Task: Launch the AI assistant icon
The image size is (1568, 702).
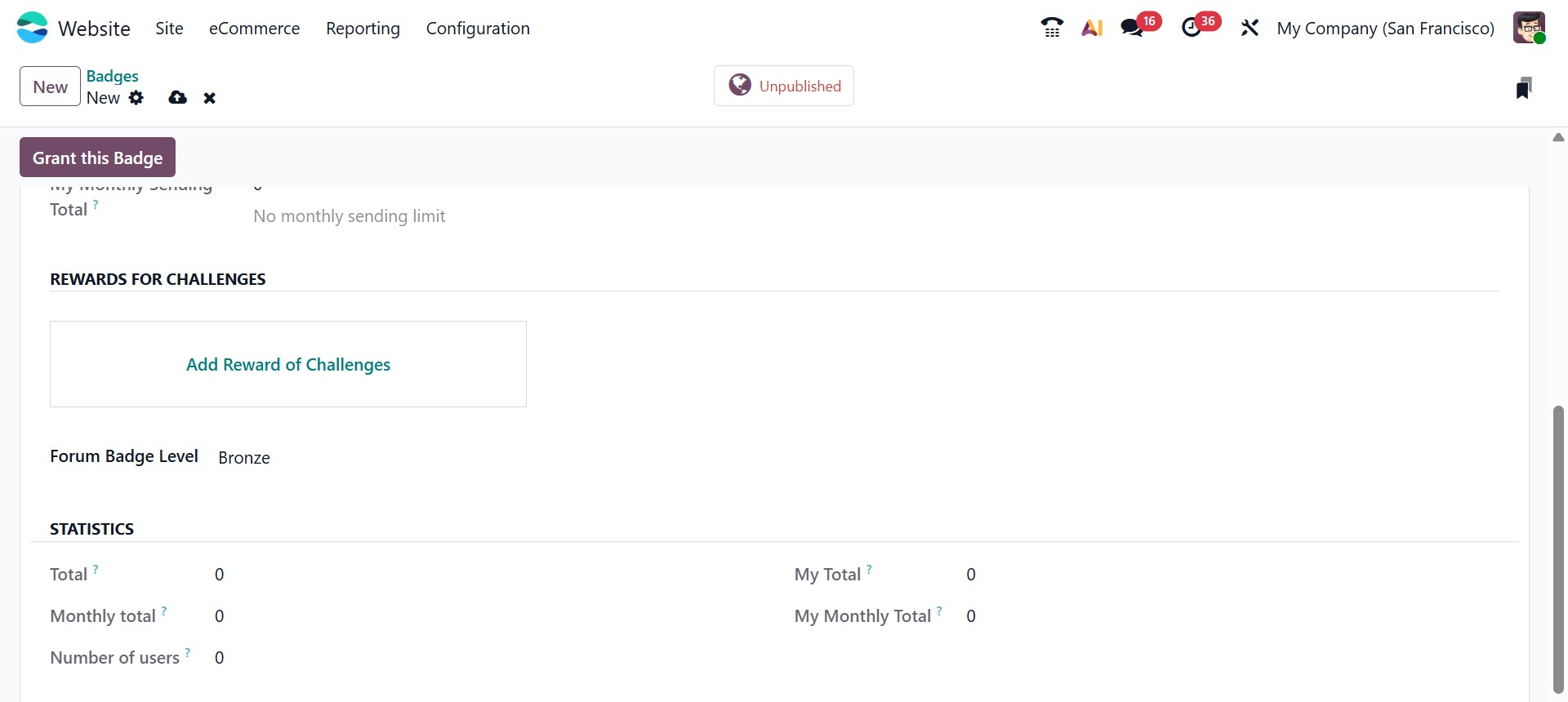Action: tap(1092, 28)
